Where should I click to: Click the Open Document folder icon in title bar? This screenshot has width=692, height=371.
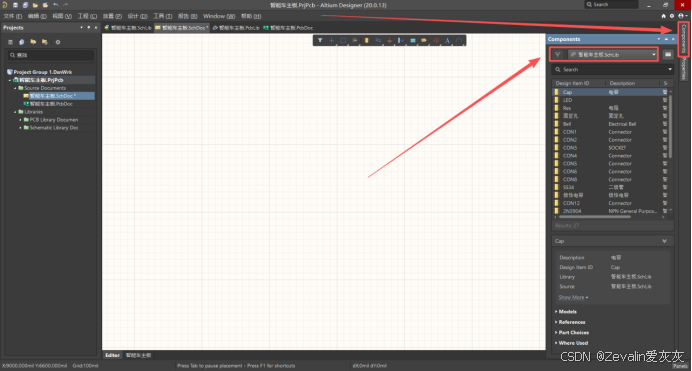(35, 5)
